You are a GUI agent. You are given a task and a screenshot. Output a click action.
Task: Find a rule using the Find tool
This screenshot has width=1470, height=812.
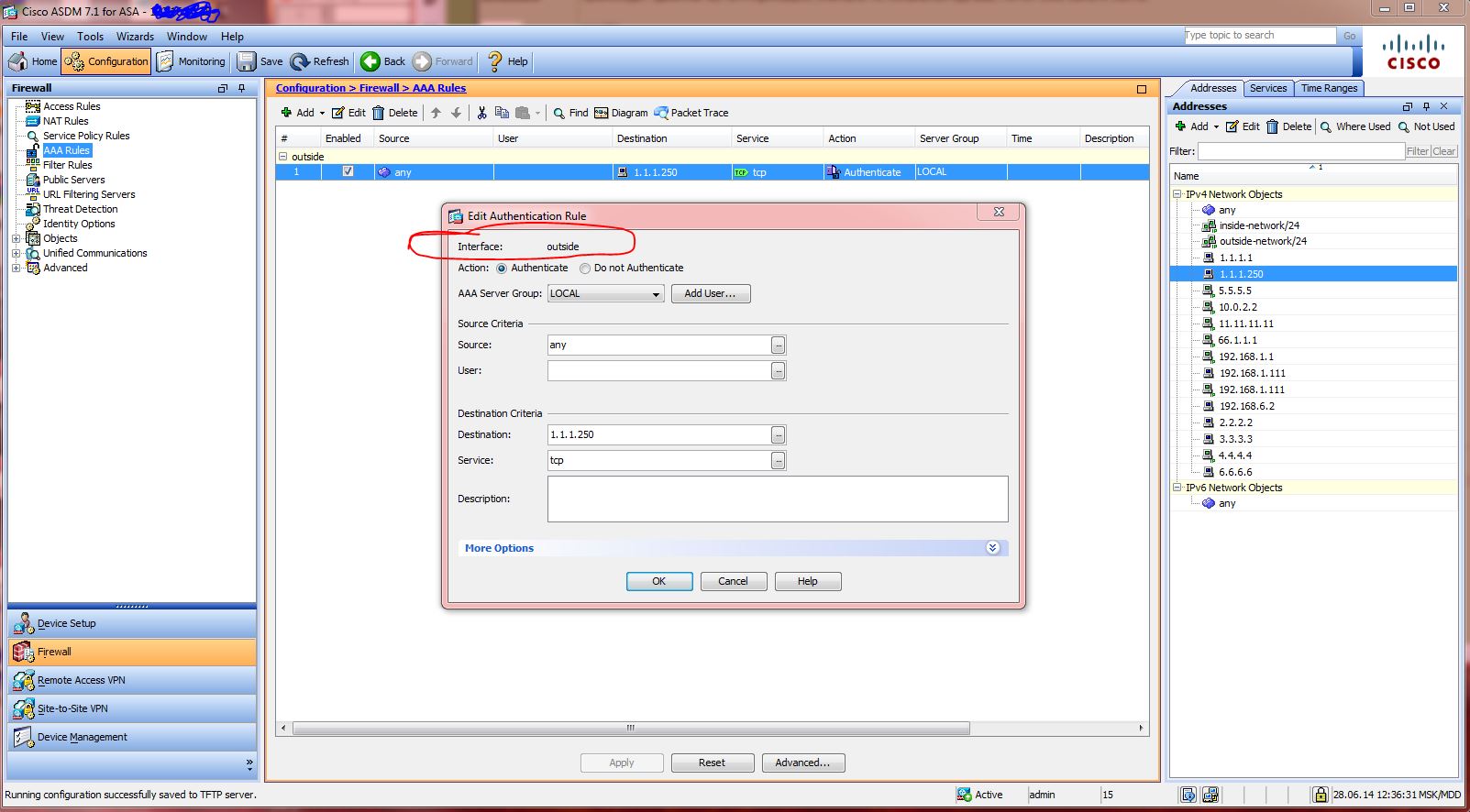point(570,113)
